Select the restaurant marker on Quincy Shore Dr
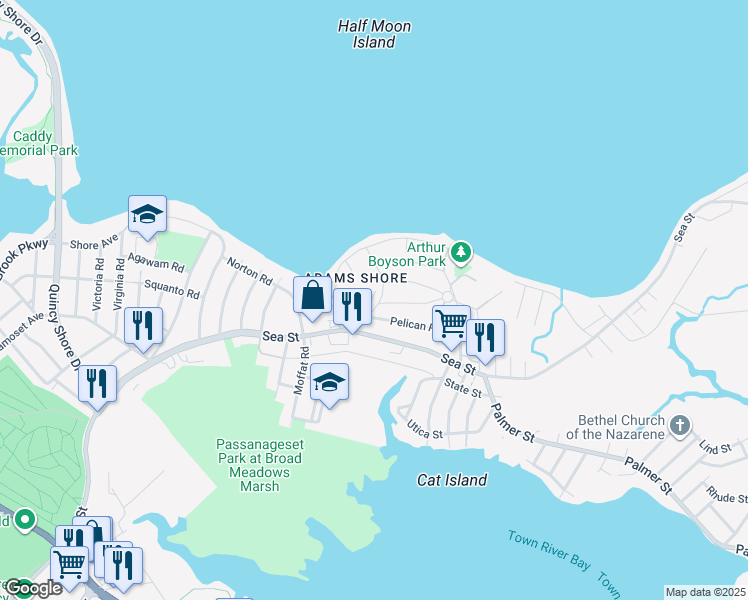This screenshot has height=600, width=748. pyautogui.click(x=97, y=385)
